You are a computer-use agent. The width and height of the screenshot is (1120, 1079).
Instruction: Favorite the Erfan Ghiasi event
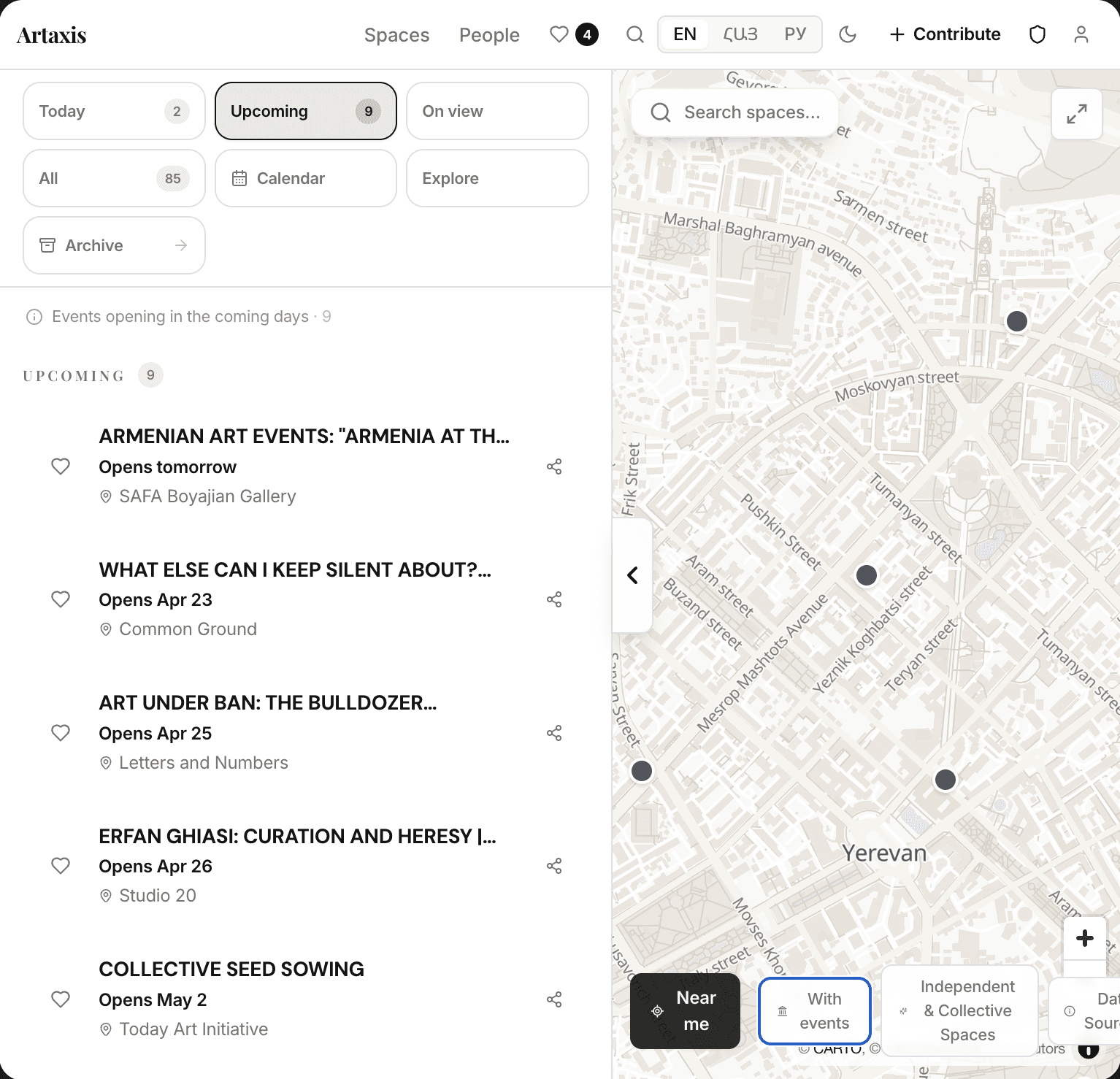(x=61, y=866)
